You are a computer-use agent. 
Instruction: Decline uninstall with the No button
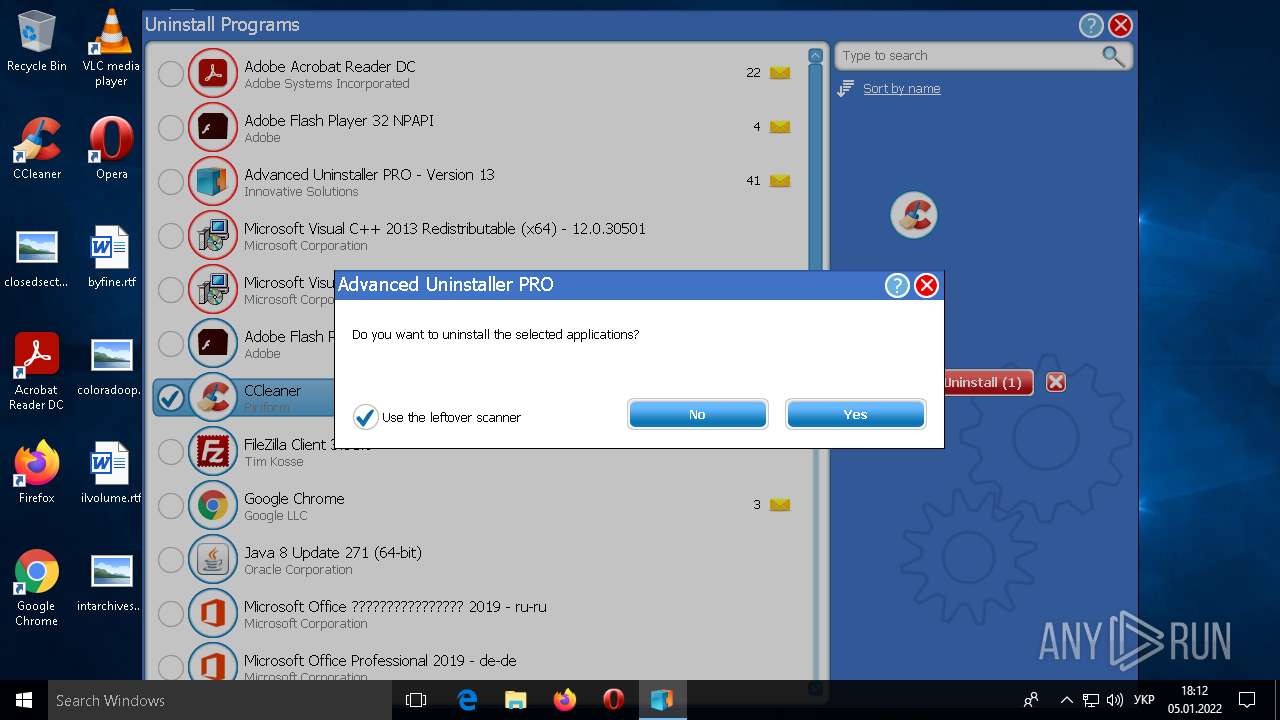[697, 414]
